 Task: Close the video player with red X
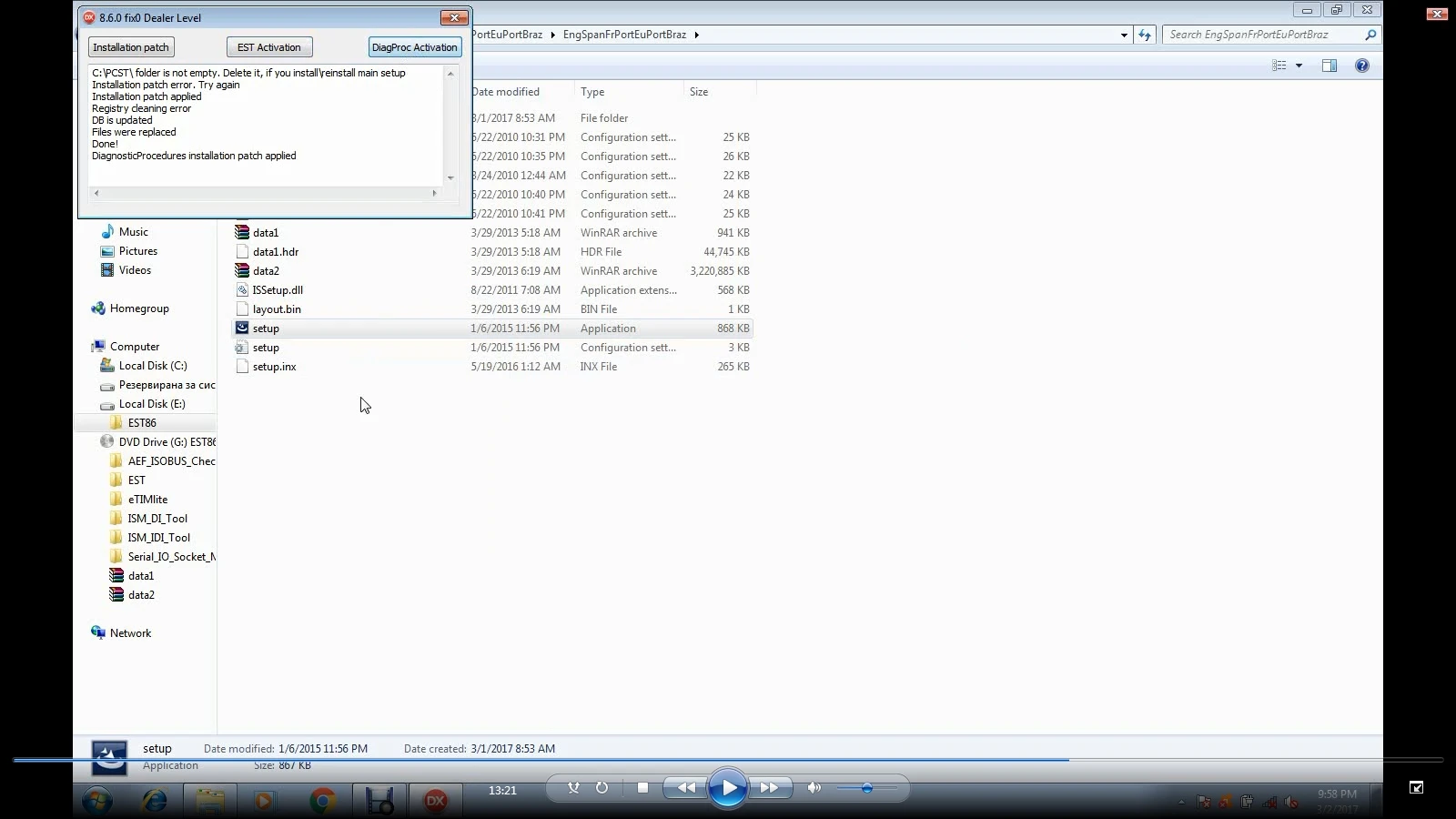click(1437, 14)
